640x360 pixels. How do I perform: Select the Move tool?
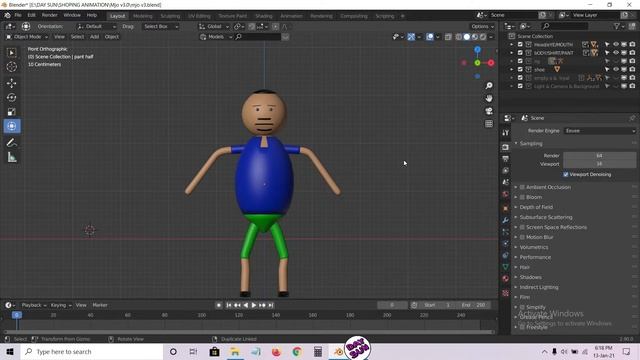[x=11, y=83]
